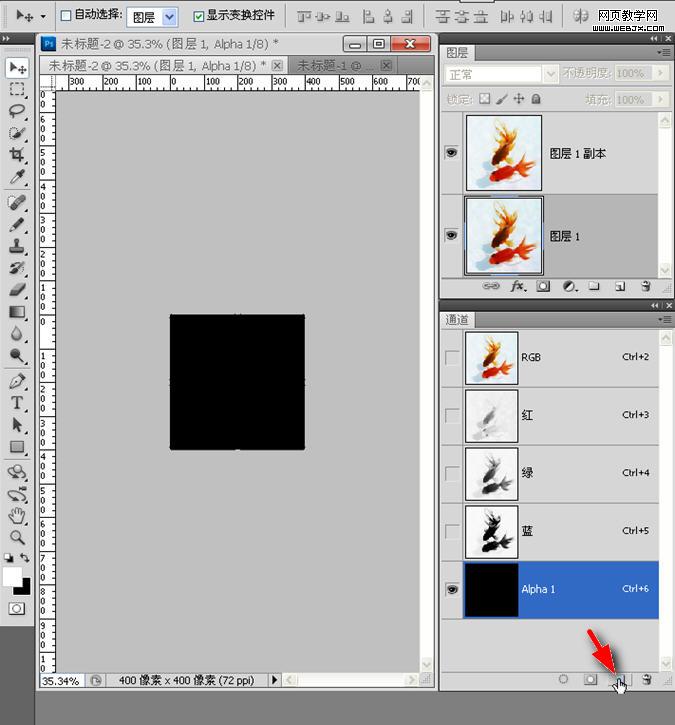Select the Clone Stamp tool
Screen dimensions: 675x725
[18, 246]
